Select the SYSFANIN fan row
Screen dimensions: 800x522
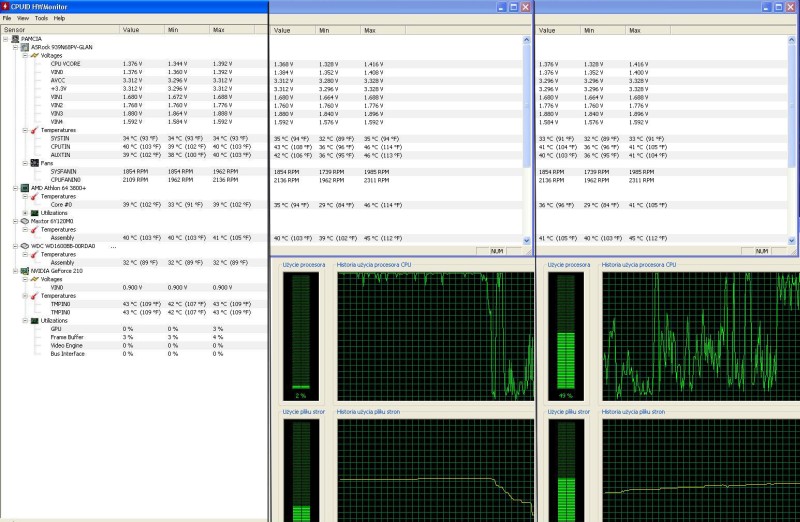(x=134, y=171)
